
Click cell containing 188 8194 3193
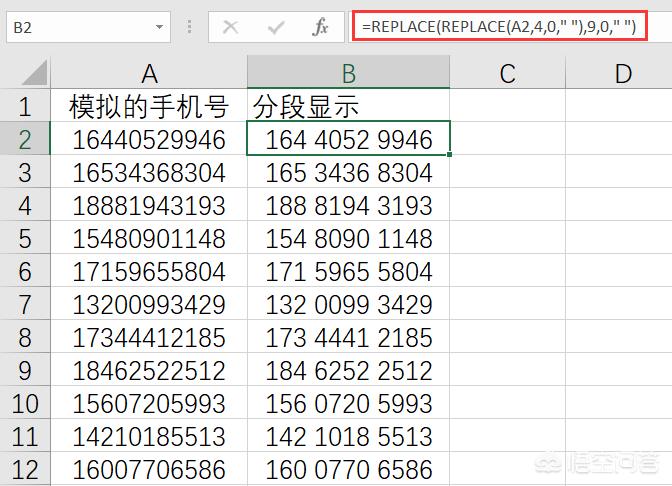(348, 204)
